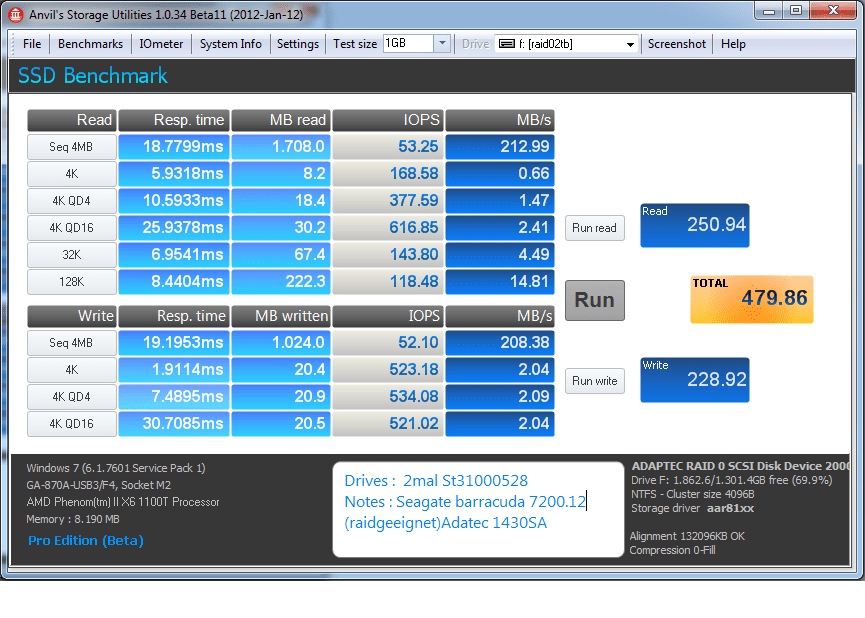Click the Compression 0-Fill text
The width and height of the screenshot is (865, 618).
pyautogui.click(x=672, y=550)
